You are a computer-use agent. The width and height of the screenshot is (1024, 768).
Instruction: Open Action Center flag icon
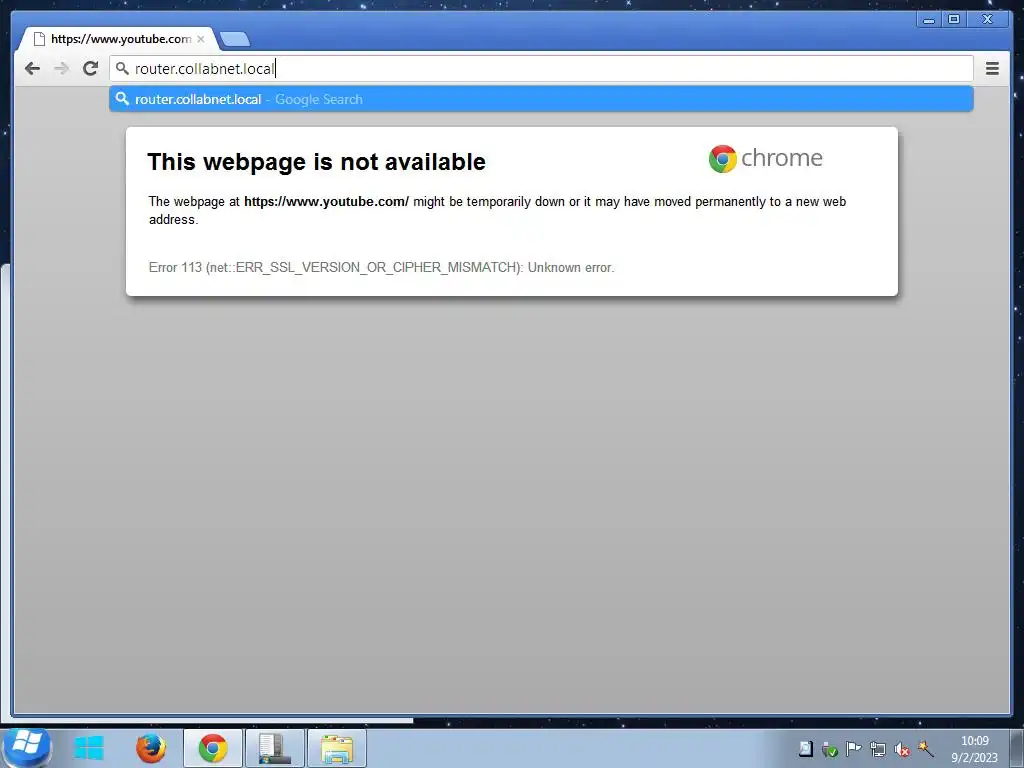[853, 749]
